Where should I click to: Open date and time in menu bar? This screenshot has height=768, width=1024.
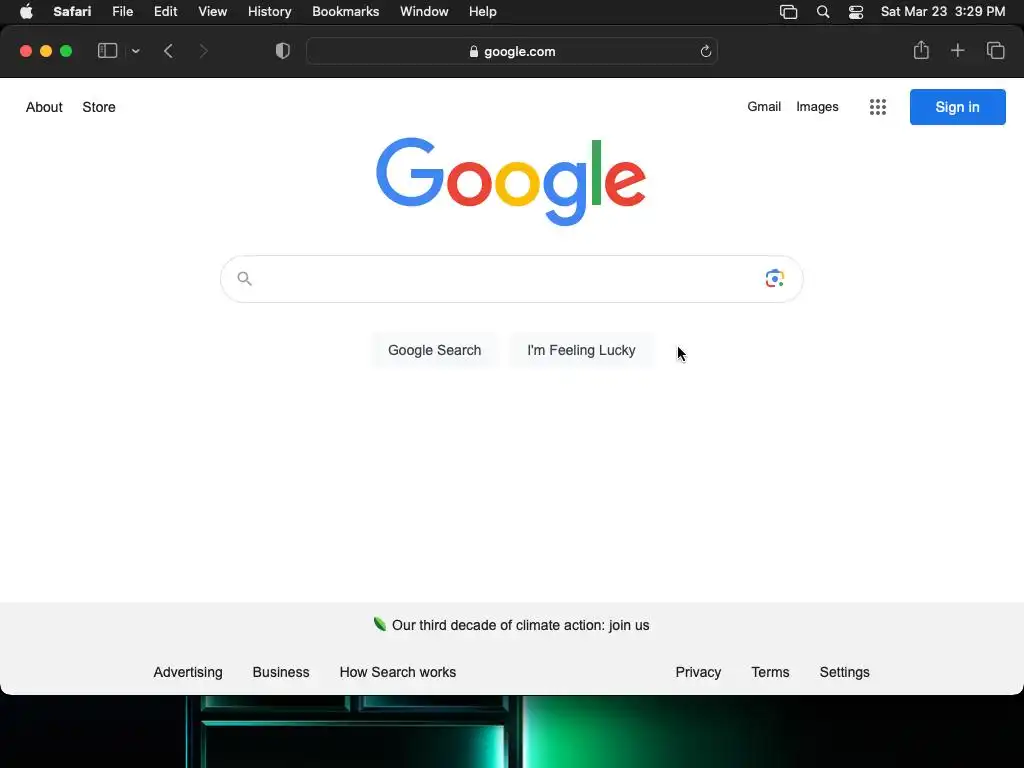click(942, 12)
